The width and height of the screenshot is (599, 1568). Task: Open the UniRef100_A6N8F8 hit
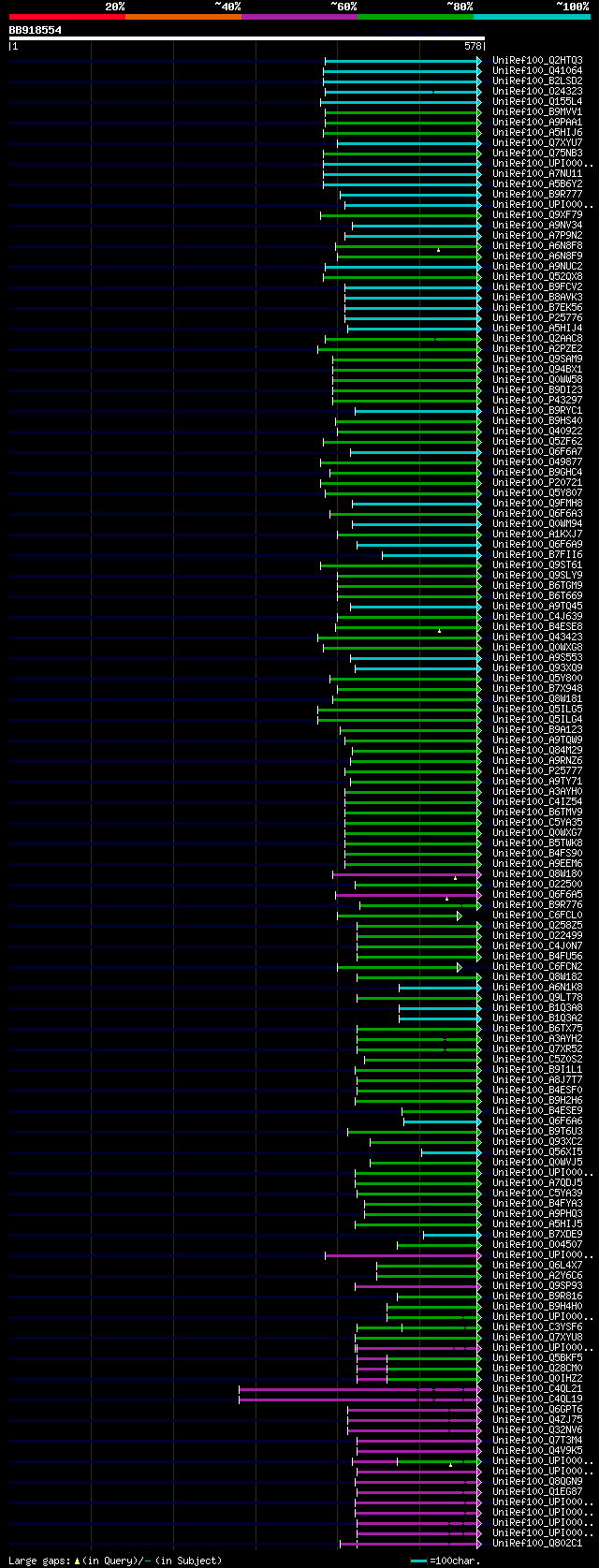pyautogui.click(x=537, y=245)
